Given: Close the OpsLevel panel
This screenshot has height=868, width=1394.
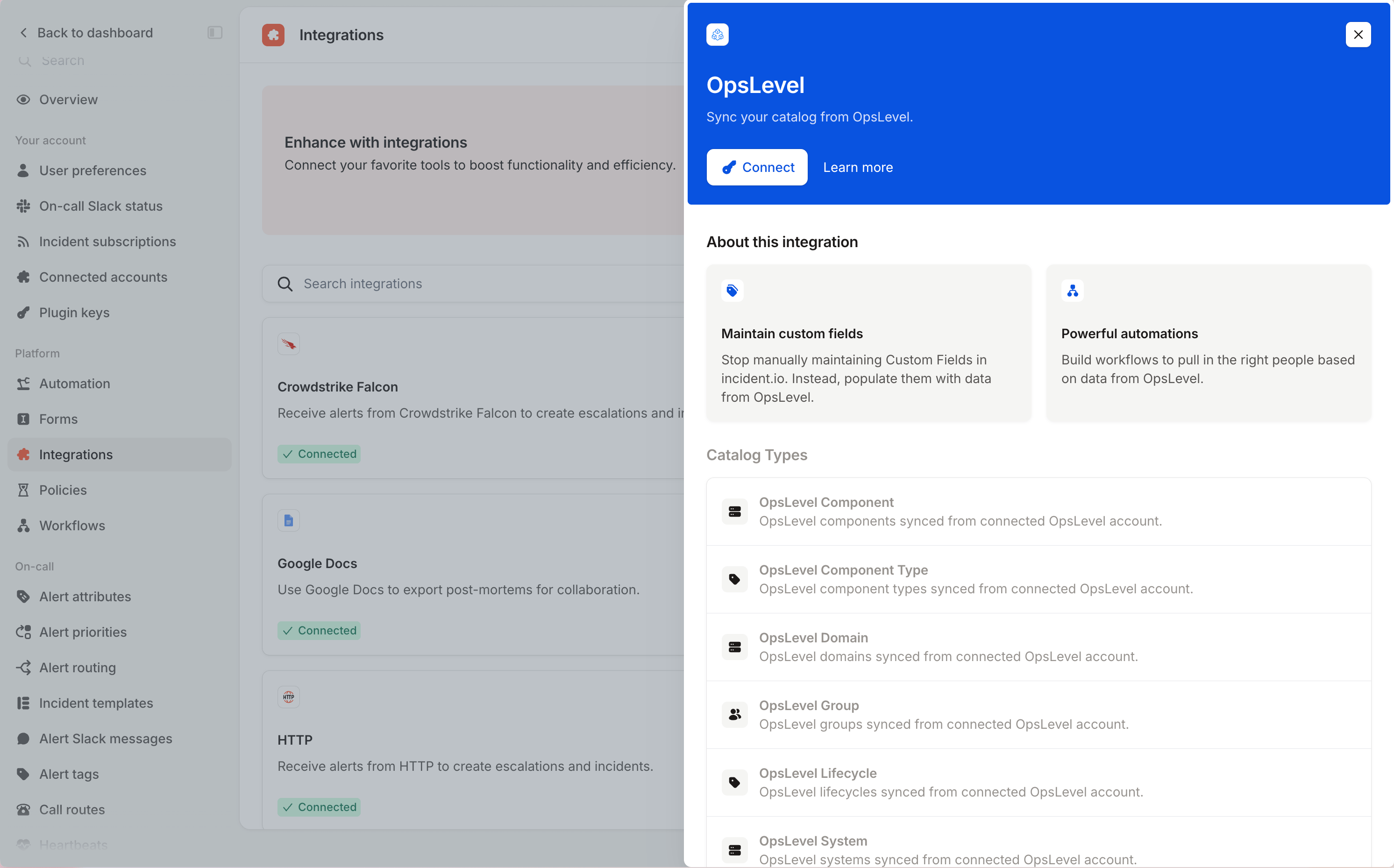Looking at the screenshot, I should click(1358, 35).
